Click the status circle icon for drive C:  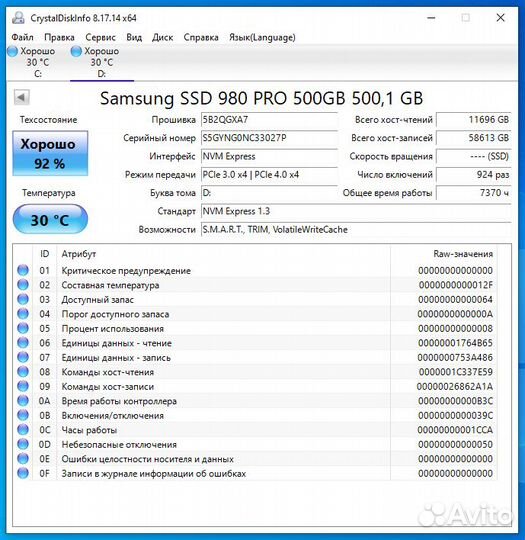(12, 51)
